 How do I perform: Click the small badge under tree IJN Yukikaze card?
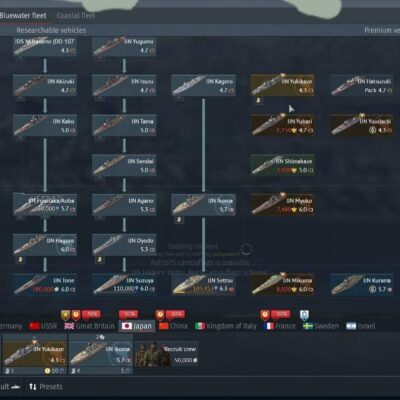click(x=258, y=100)
